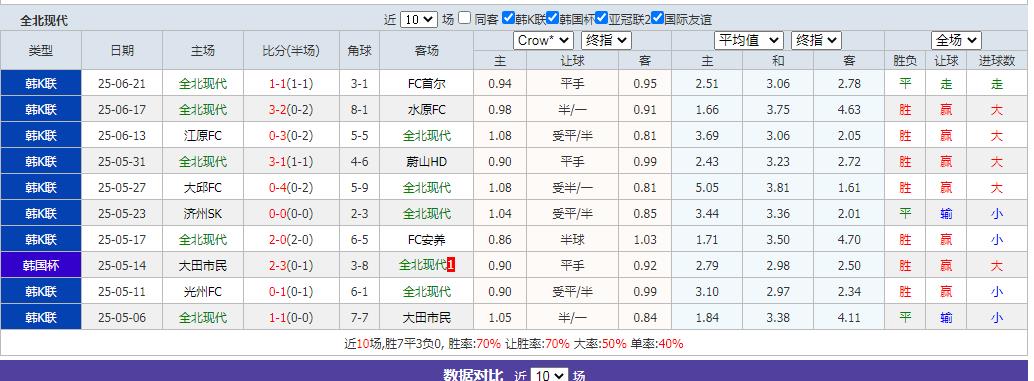
Task: Click the red card badge beside 全北现代
Action: point(451,265)
